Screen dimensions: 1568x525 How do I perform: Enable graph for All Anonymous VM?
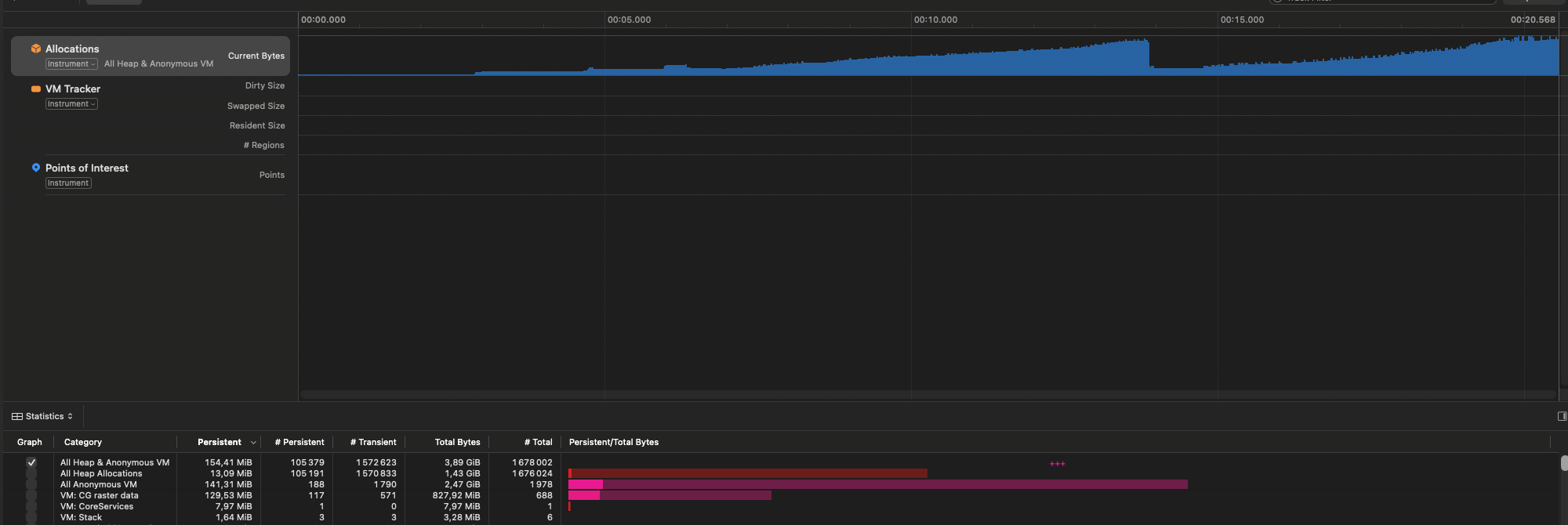pos(31,484)
